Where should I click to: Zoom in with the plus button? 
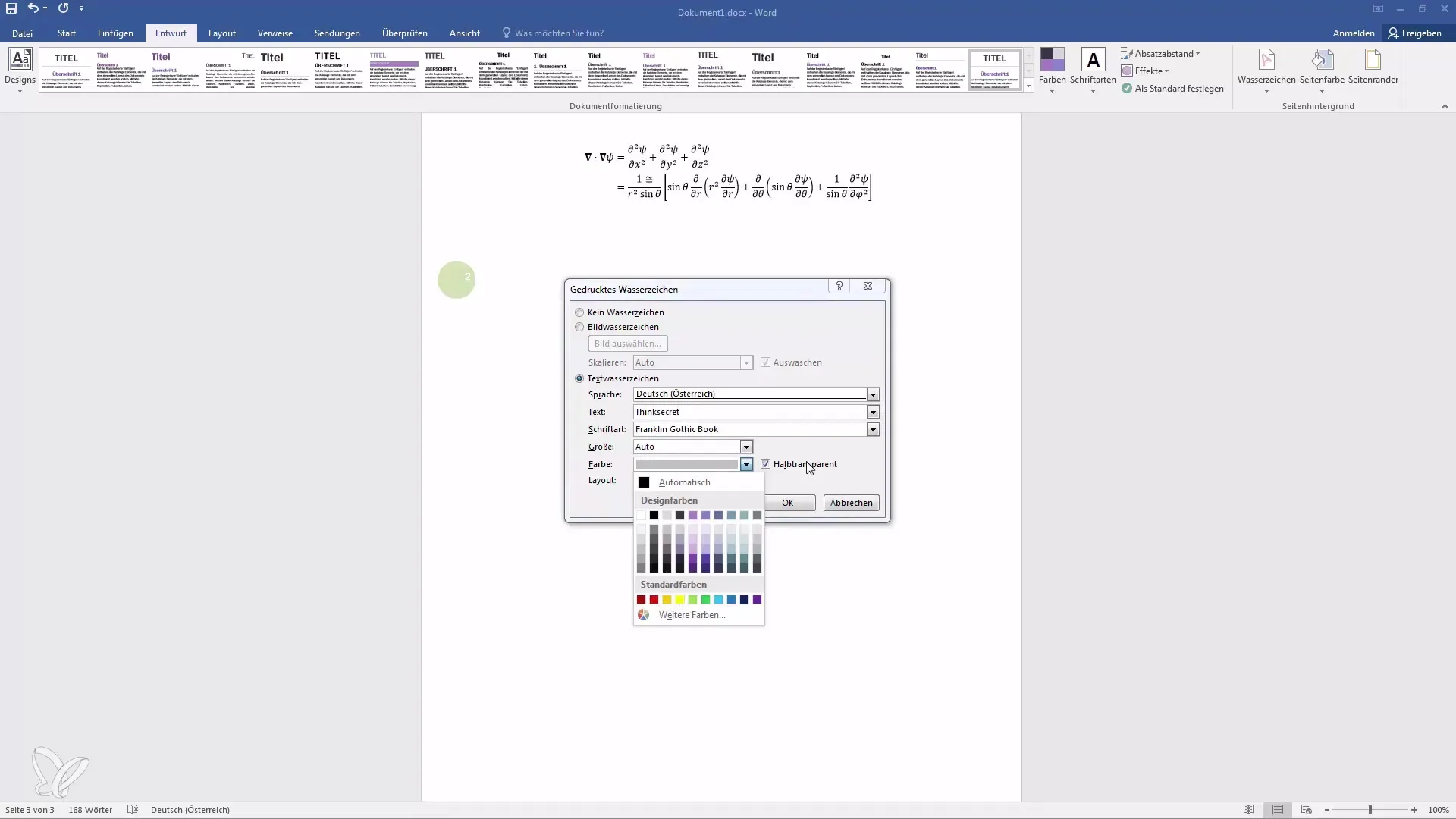pyautogui.click(x=1414, y=810)
